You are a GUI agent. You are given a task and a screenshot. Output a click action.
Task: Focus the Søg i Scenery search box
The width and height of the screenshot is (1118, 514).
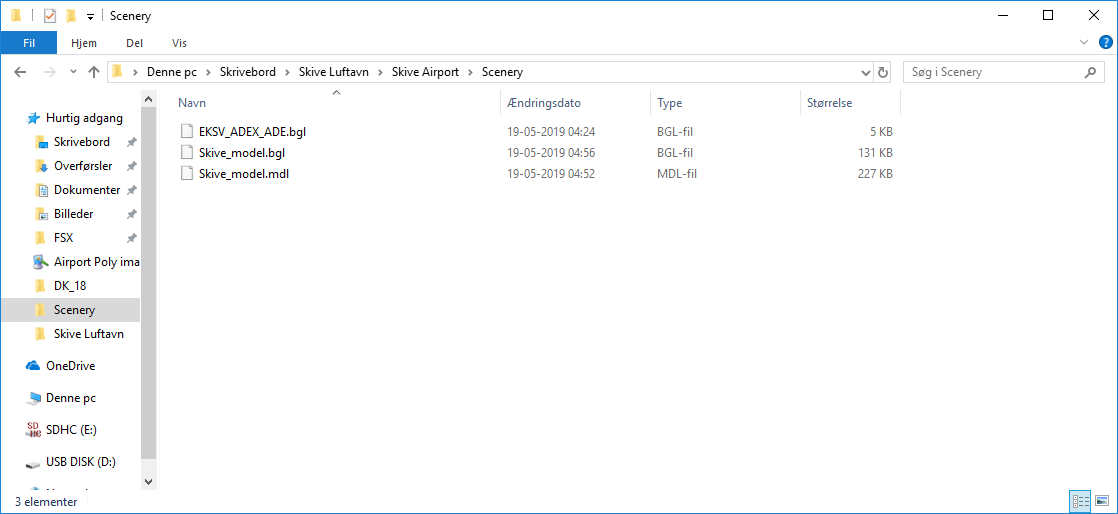pyautogui.click(x=995, y=72)
